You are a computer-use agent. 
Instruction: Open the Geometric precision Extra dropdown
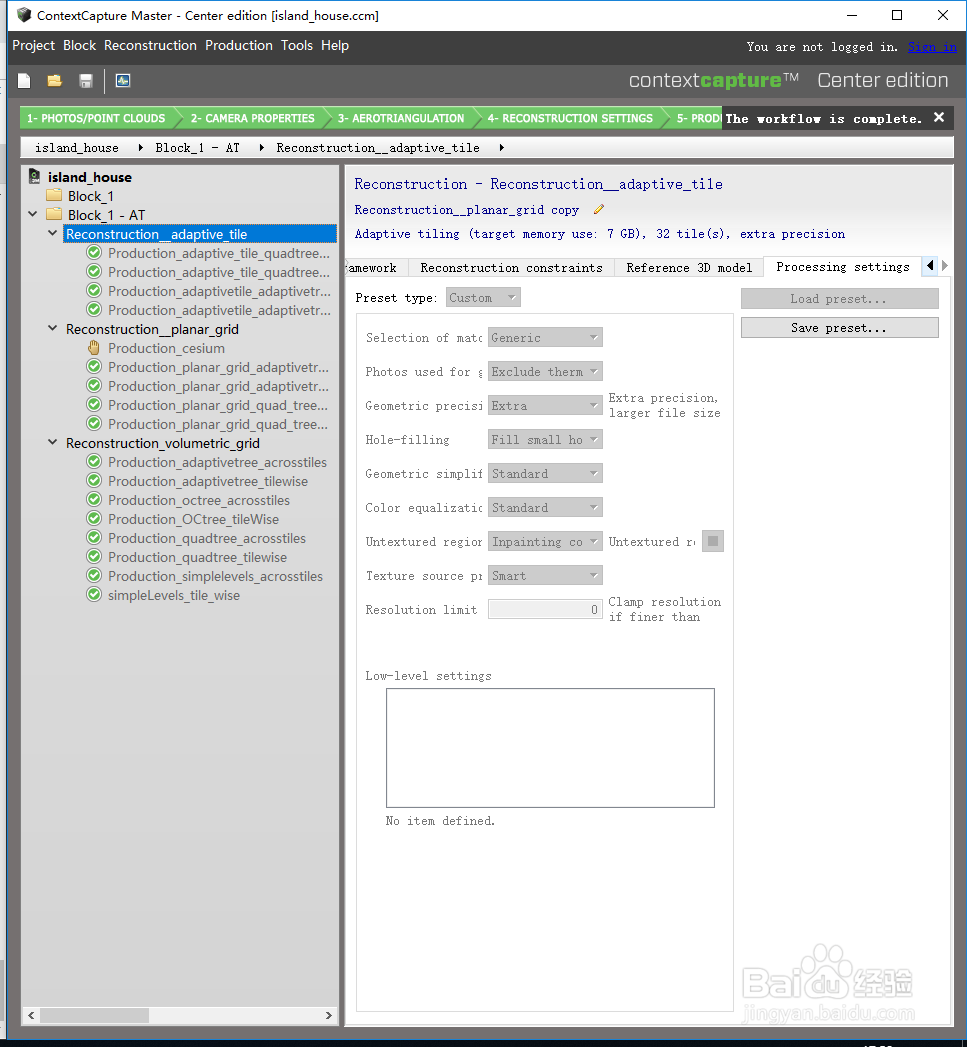click(545, 405)
